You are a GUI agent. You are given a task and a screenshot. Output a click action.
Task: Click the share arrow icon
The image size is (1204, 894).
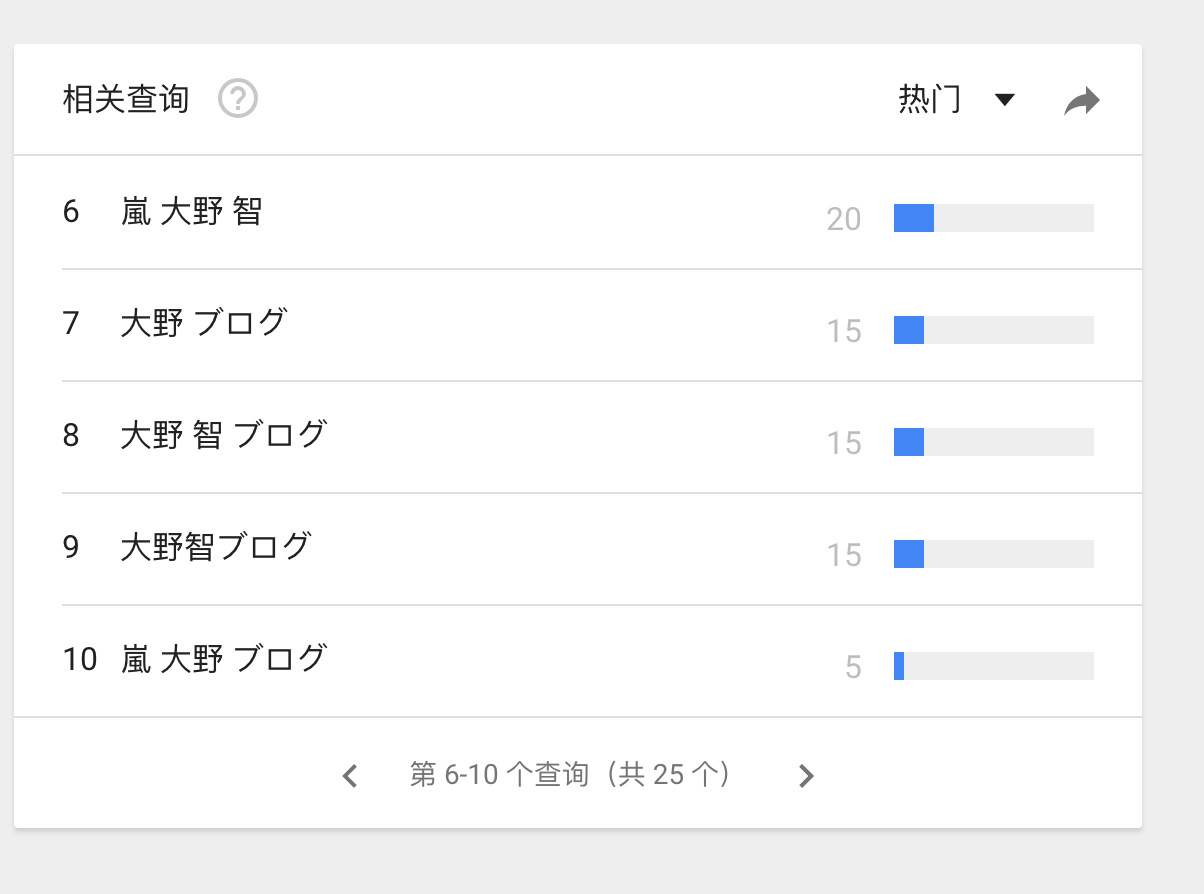[1081, 100]
